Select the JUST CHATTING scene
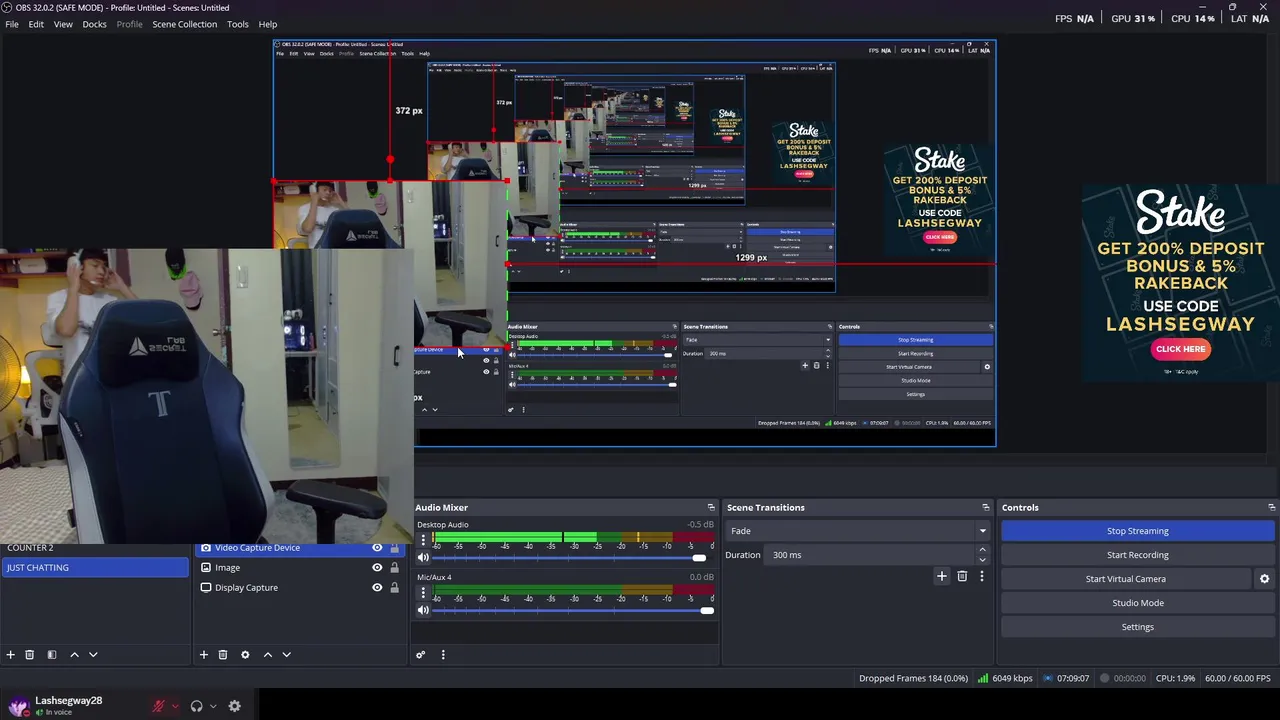Image resolution: width=1280 pixels, height=720 pixels. [95, 568]
